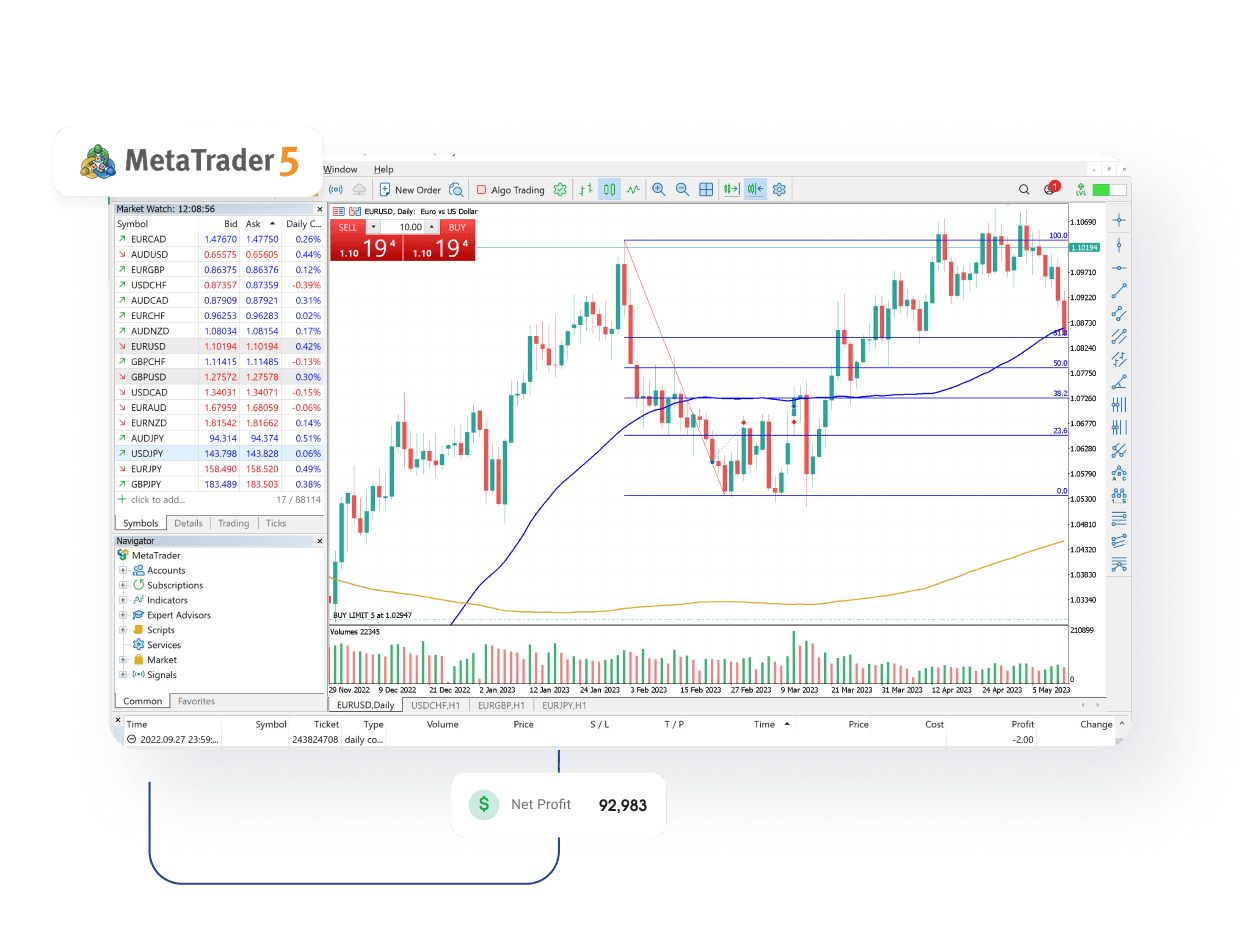This screenshot has height=928, width=1249.
Task: Click the signals broadcast icon in the toolbar
Action: pyautogui.click(x=336, y=189)
